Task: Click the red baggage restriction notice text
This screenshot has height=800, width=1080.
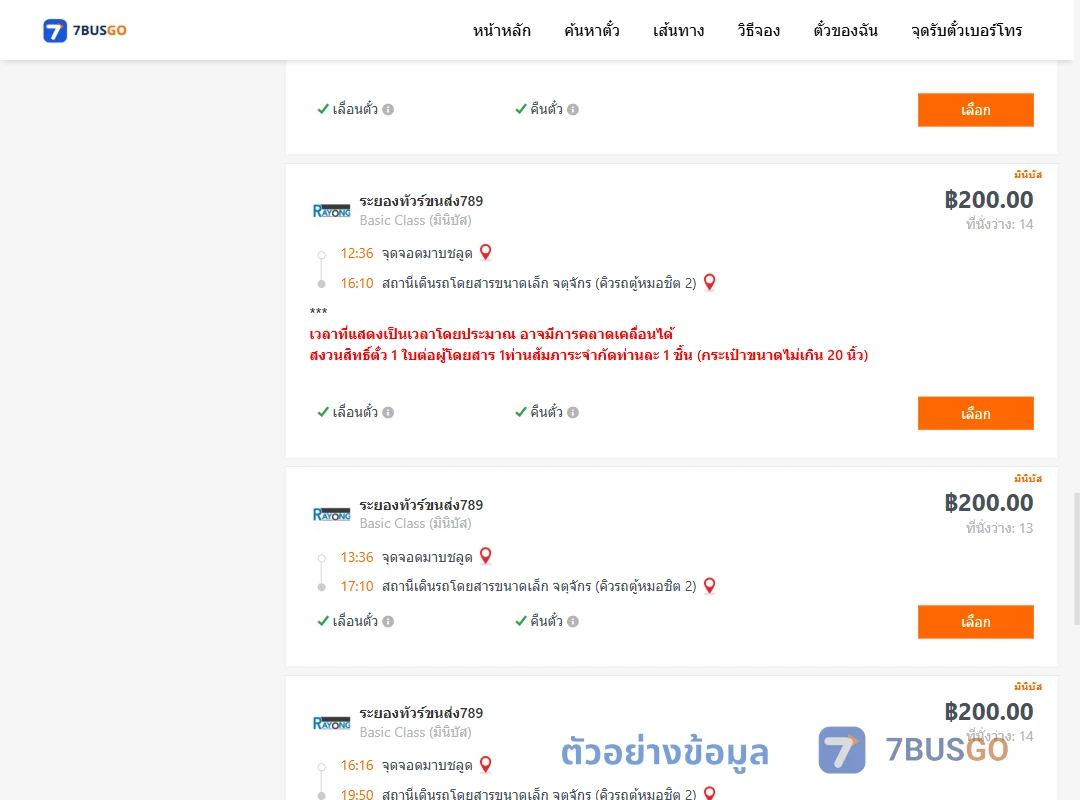Action: point(589,356)
